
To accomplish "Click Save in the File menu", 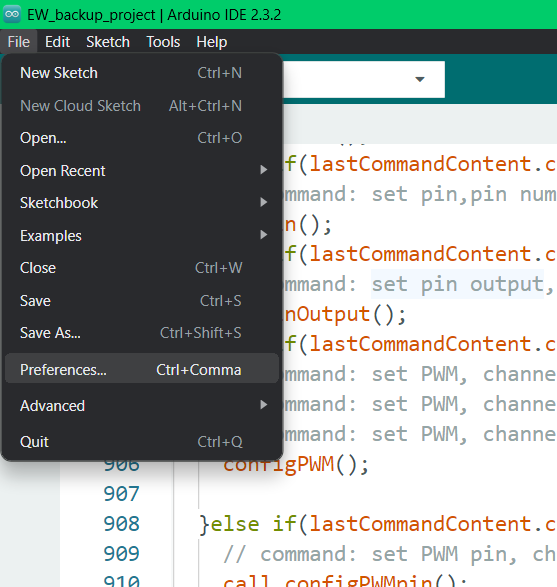I will point(141,301).
